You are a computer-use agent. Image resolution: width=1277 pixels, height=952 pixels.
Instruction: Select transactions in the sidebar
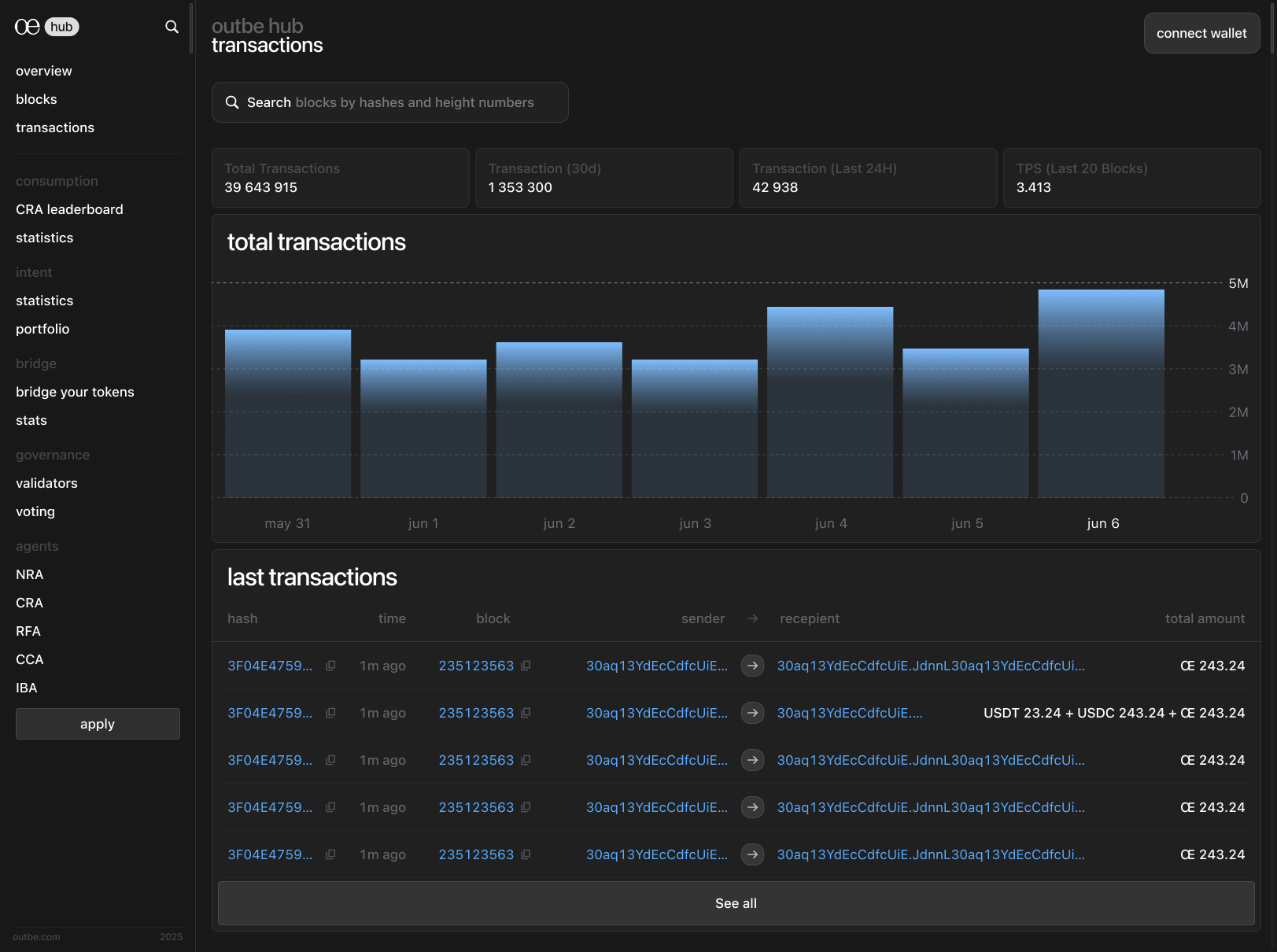tap(55, 127)
